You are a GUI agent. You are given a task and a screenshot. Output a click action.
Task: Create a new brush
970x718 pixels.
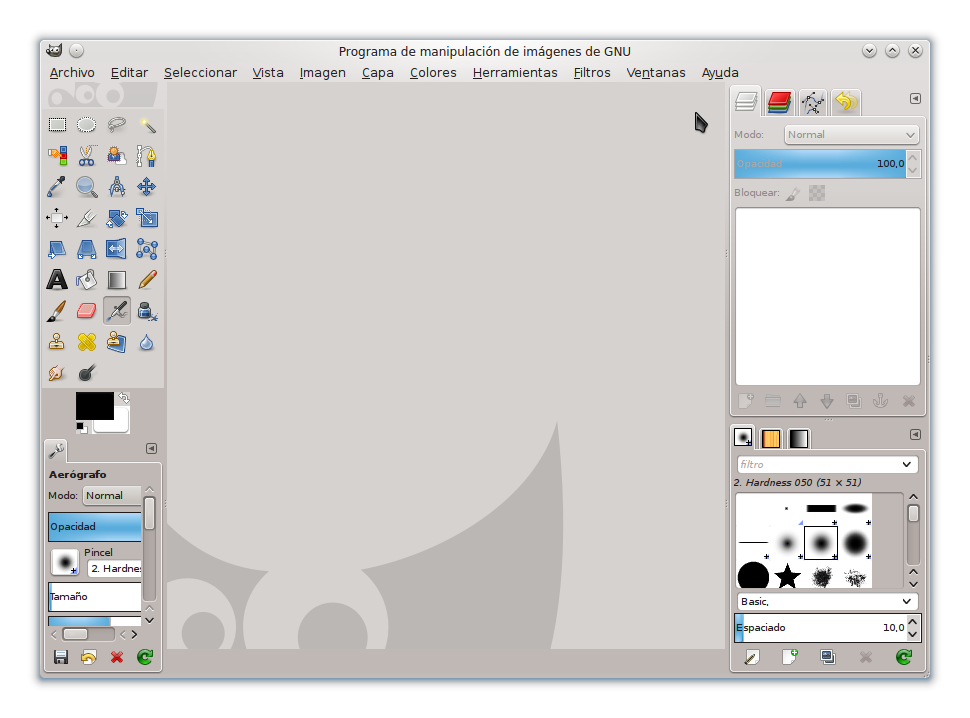tap(790, 657)
